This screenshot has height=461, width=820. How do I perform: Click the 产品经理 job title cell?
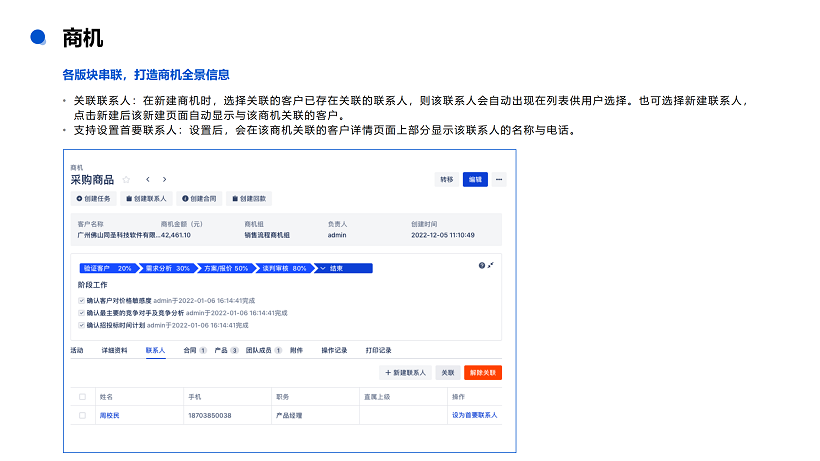click(289, 416)
